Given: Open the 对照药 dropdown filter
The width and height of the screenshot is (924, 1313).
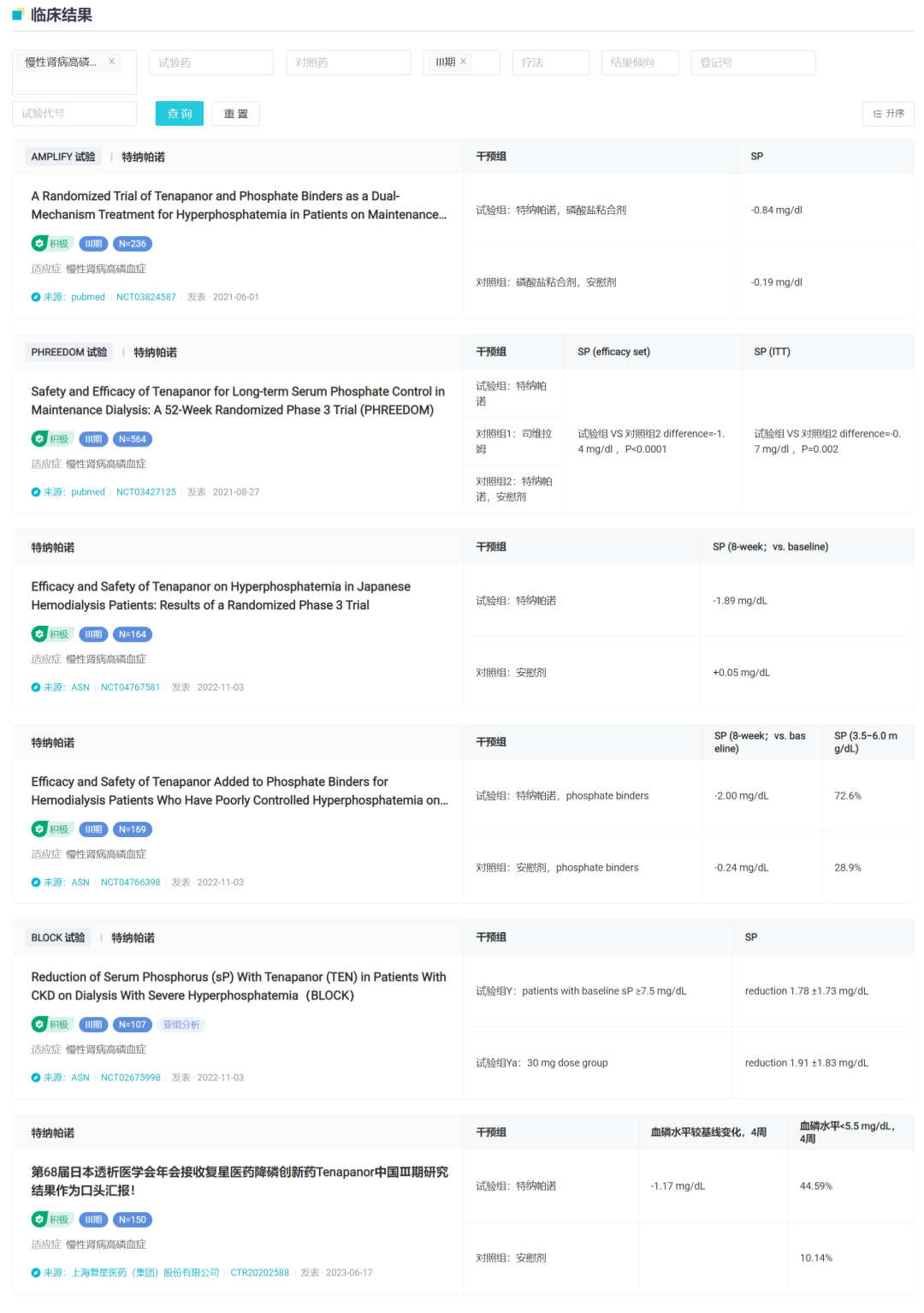Looking at the screenshot, I should pyautogui.click(x=347, y=62).
